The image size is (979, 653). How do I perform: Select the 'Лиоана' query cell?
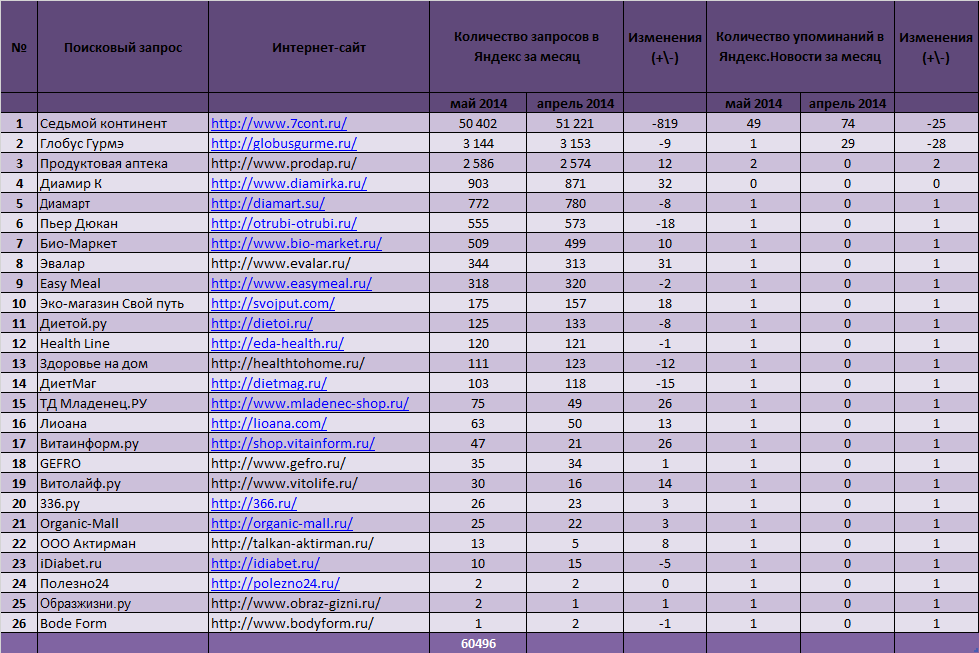coord(123,423)
